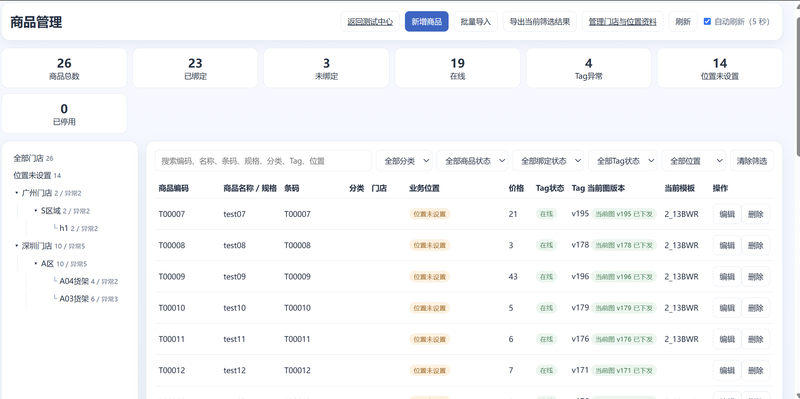Image resolution: width=800 pixels, height=399 pixels.
Task: Select 深圳门店 tree node
Action: coord(53,246)
